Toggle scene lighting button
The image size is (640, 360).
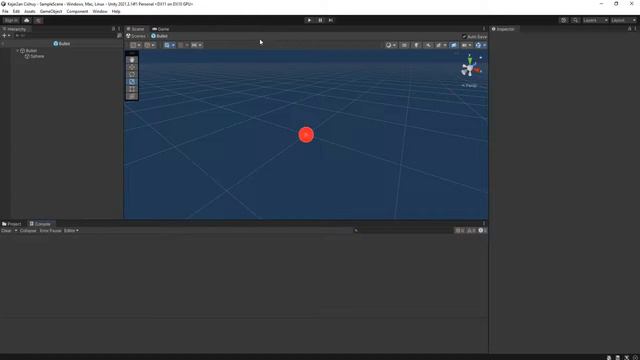point(416,45)
